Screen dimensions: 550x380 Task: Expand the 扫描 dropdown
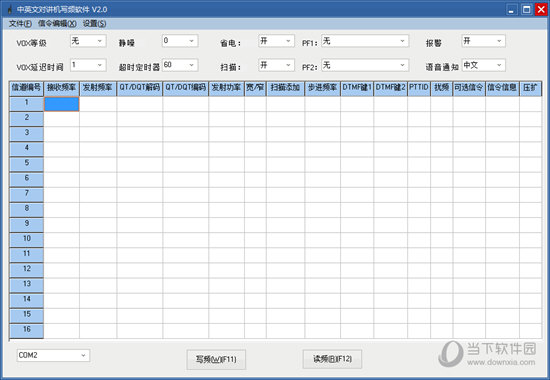276,65
